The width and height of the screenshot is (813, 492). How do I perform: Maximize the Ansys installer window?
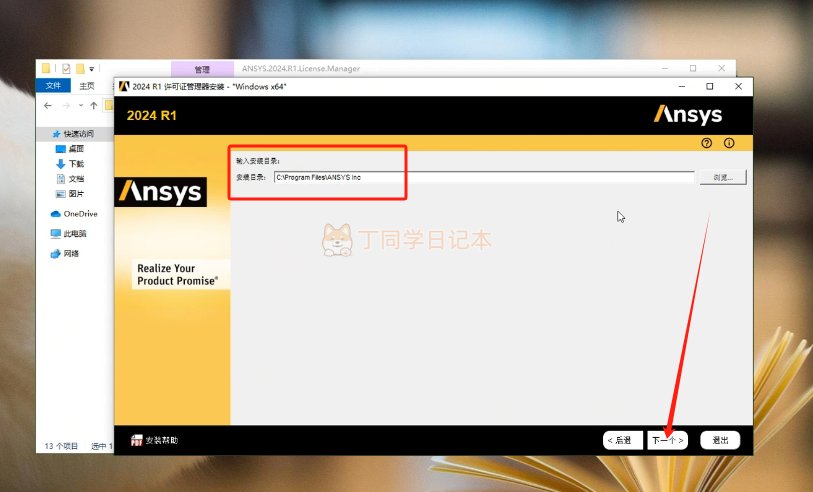[710, 87]
